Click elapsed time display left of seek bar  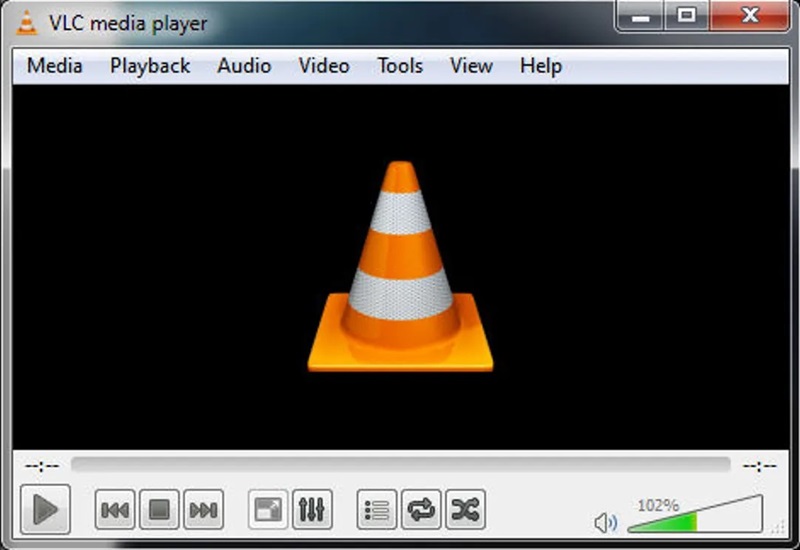42,466
